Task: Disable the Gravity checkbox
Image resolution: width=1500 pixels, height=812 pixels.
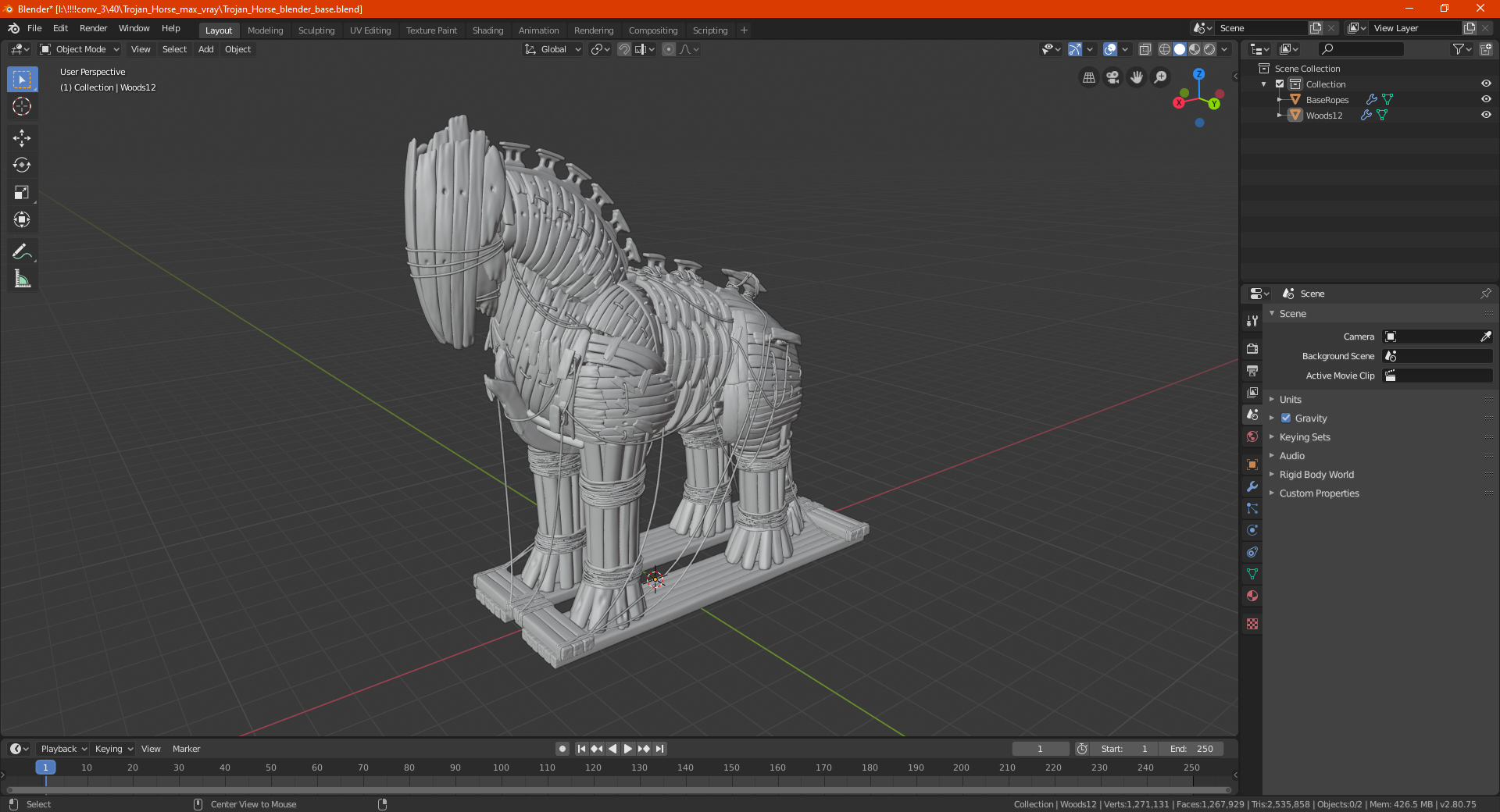Action: tap(1286, 418)
